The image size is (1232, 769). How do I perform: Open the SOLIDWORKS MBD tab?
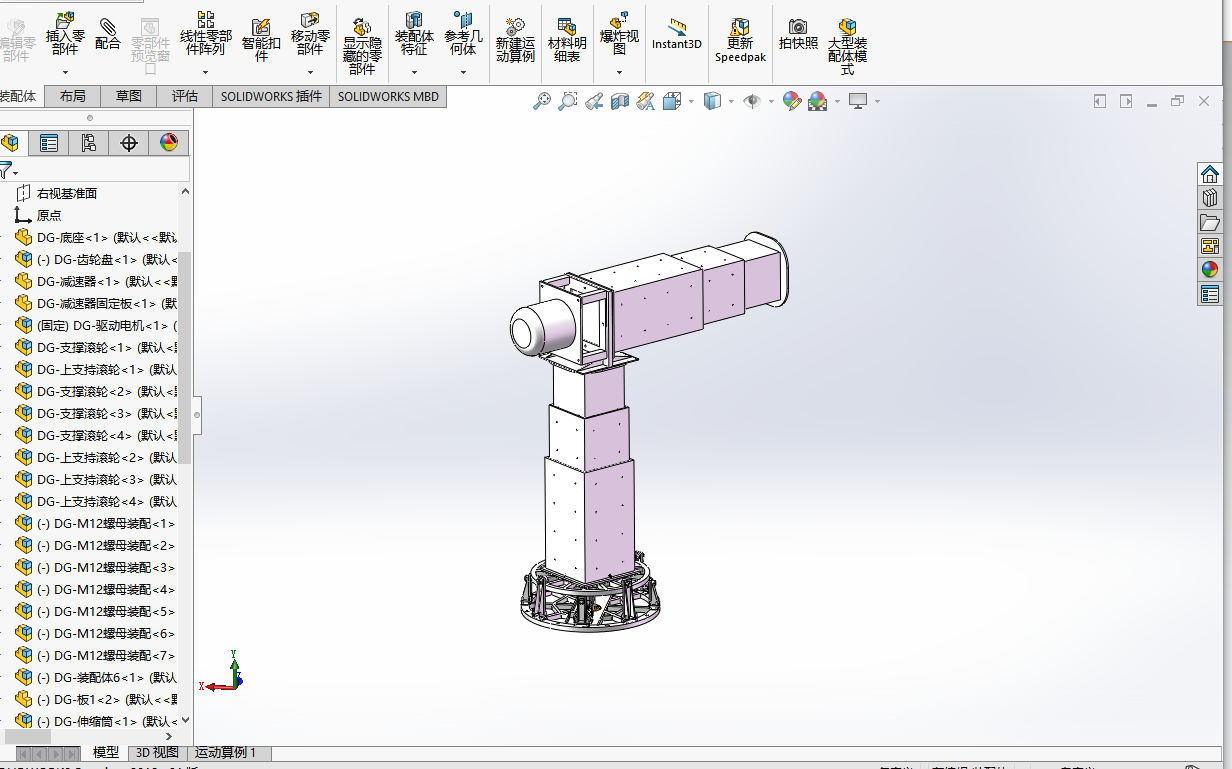[388, 97]
